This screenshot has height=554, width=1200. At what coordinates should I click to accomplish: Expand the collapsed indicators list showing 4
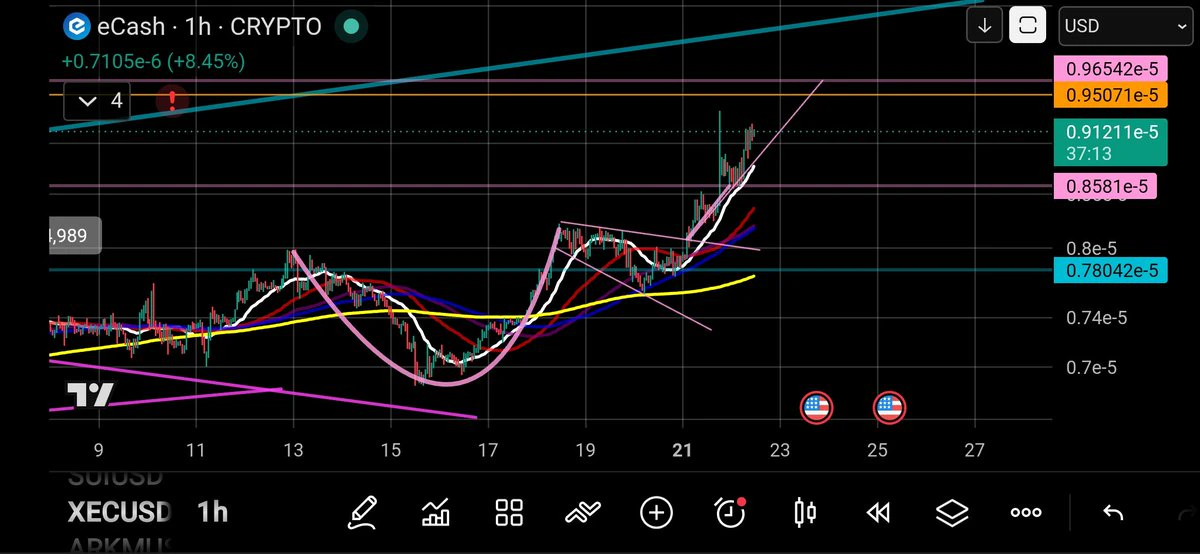[x=97, y=101]
